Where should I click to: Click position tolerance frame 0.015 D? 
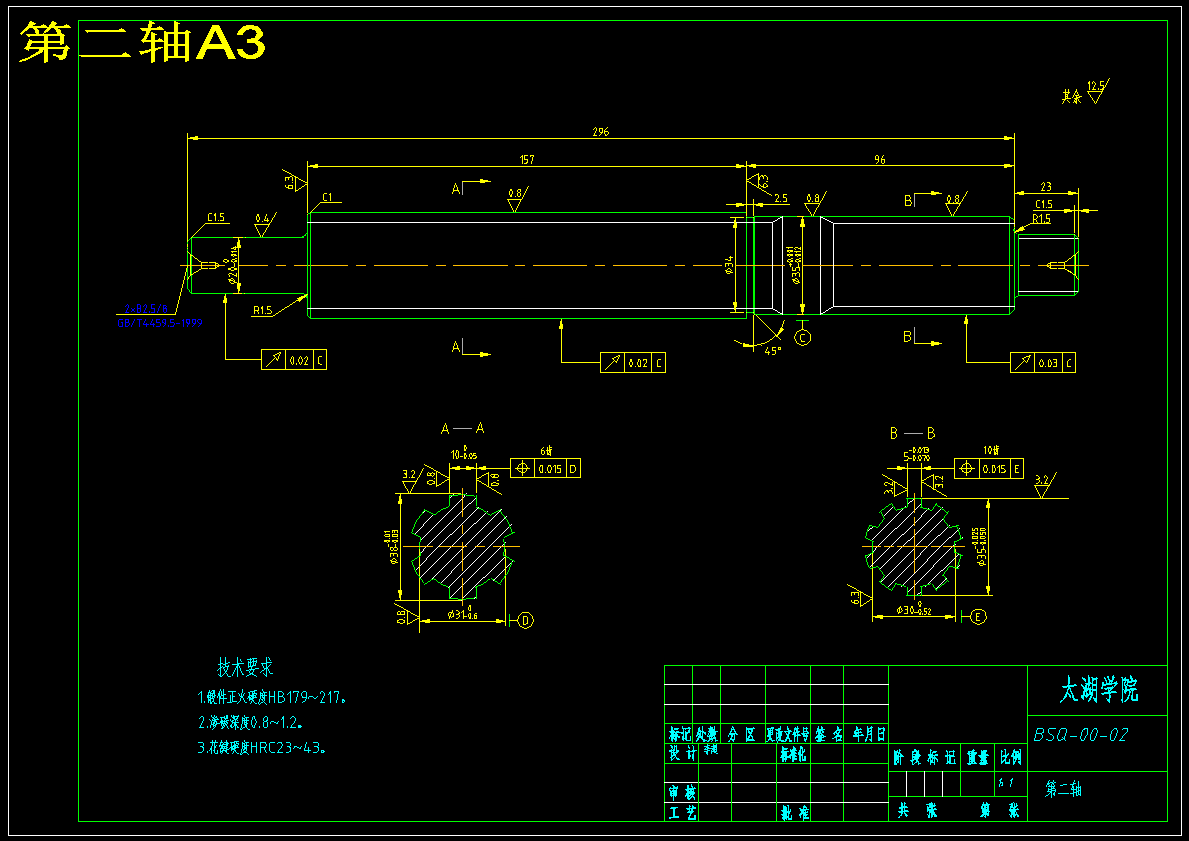(x=545, y=469)
